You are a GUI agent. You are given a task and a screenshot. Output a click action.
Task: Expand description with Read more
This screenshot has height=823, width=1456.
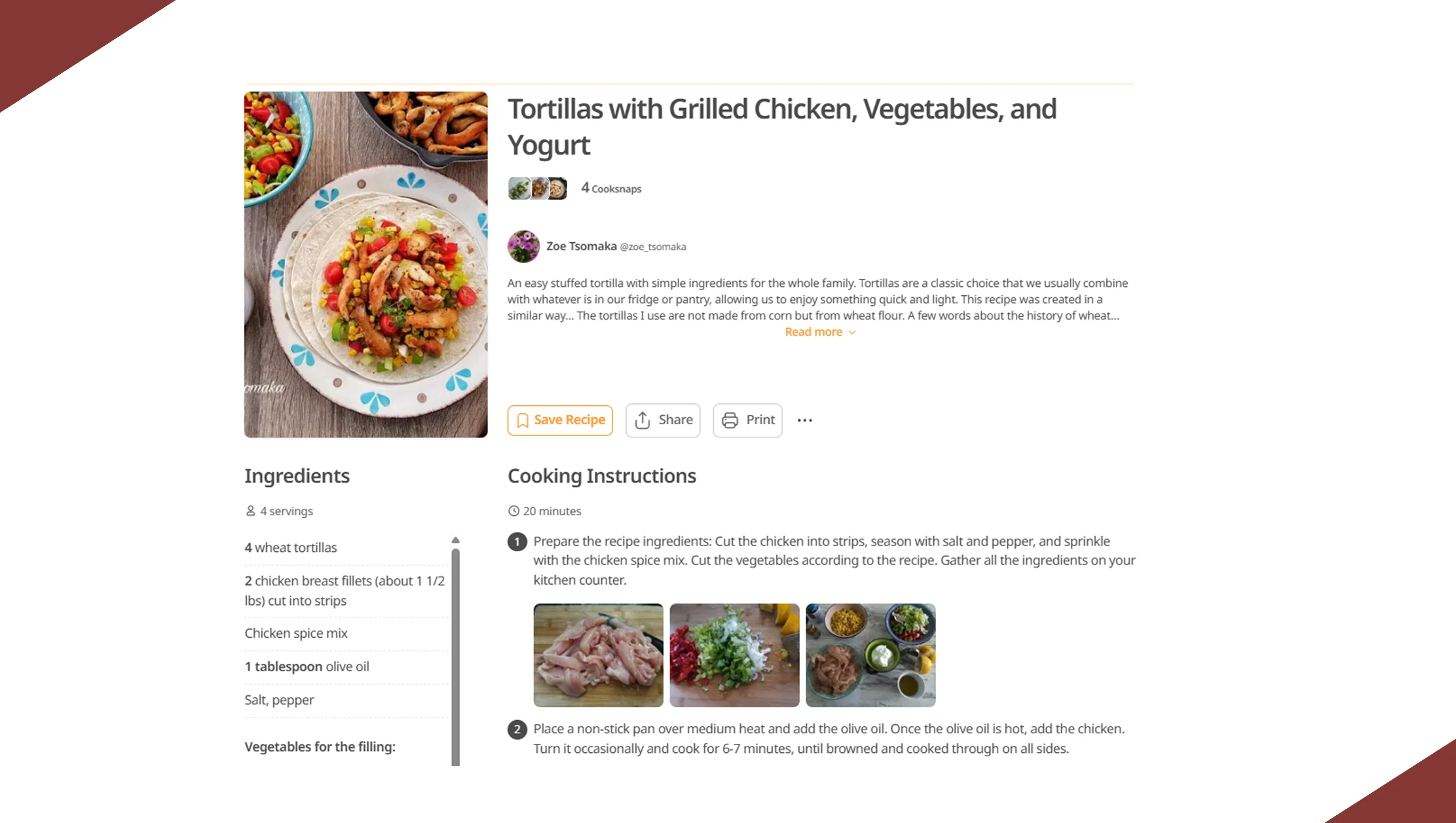(x=813, y=332)
